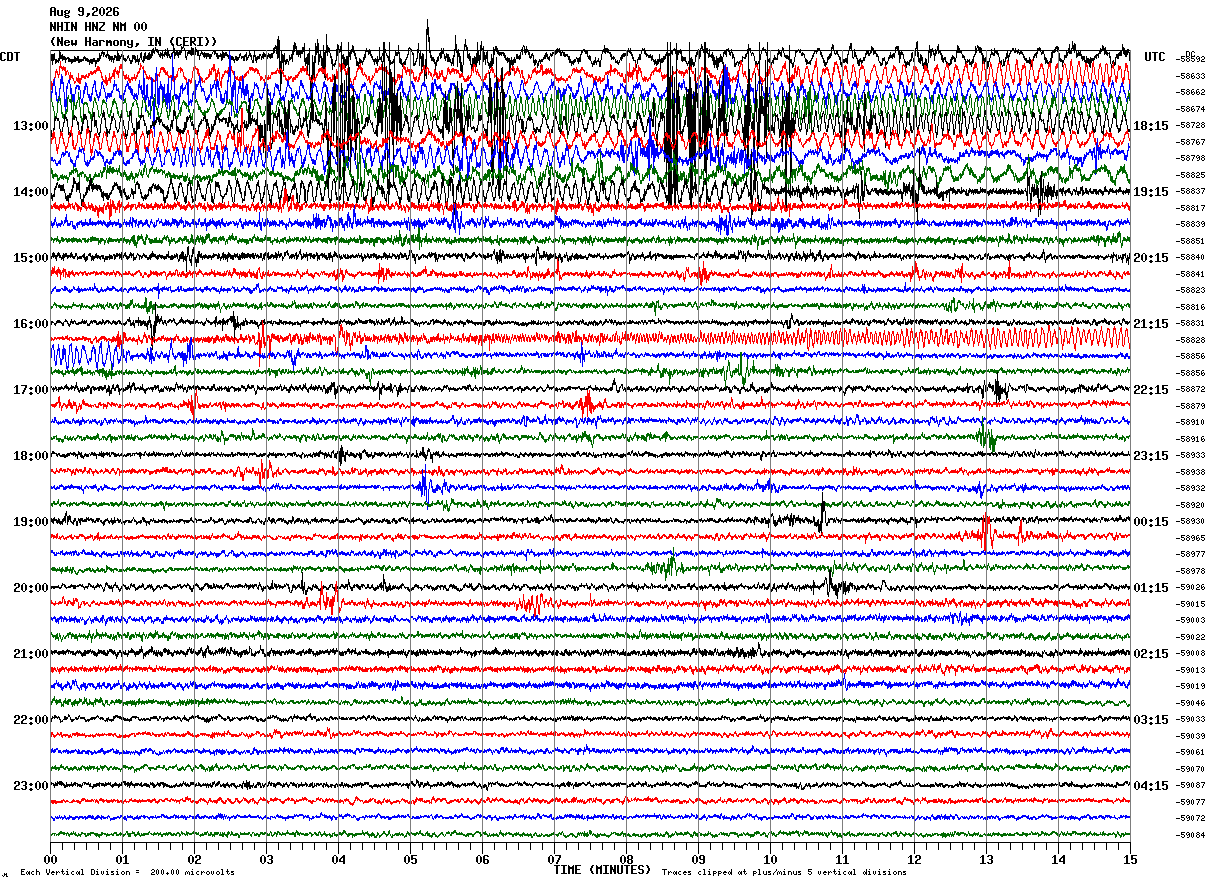Click the 15 minute tick on time axis

tap(1130, 859)
